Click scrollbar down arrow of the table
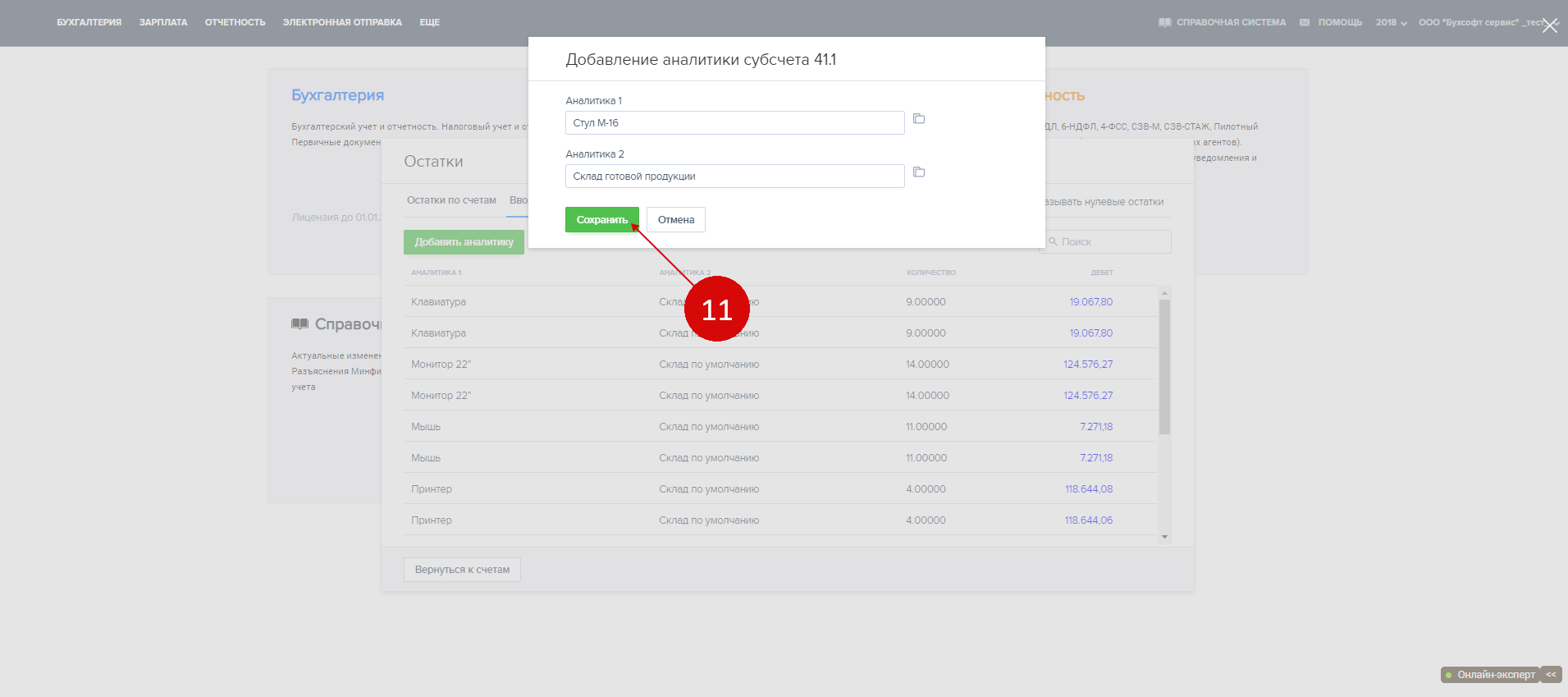The width and height of the screenshot is (1568, 697). pyautogui.click(x=1164, y=537)
